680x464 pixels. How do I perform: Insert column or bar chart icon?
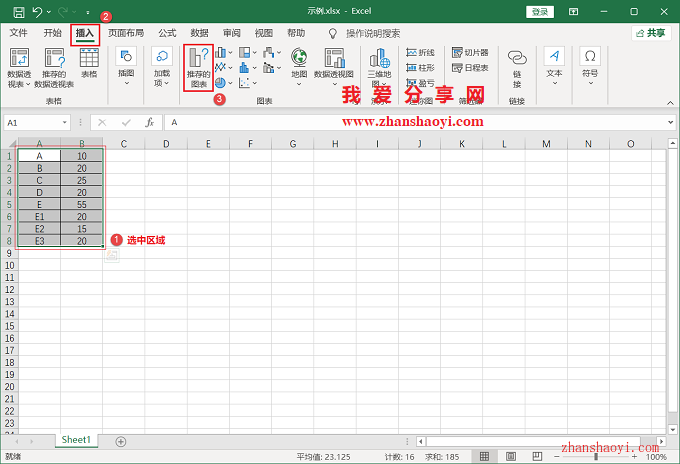(221, 52)
